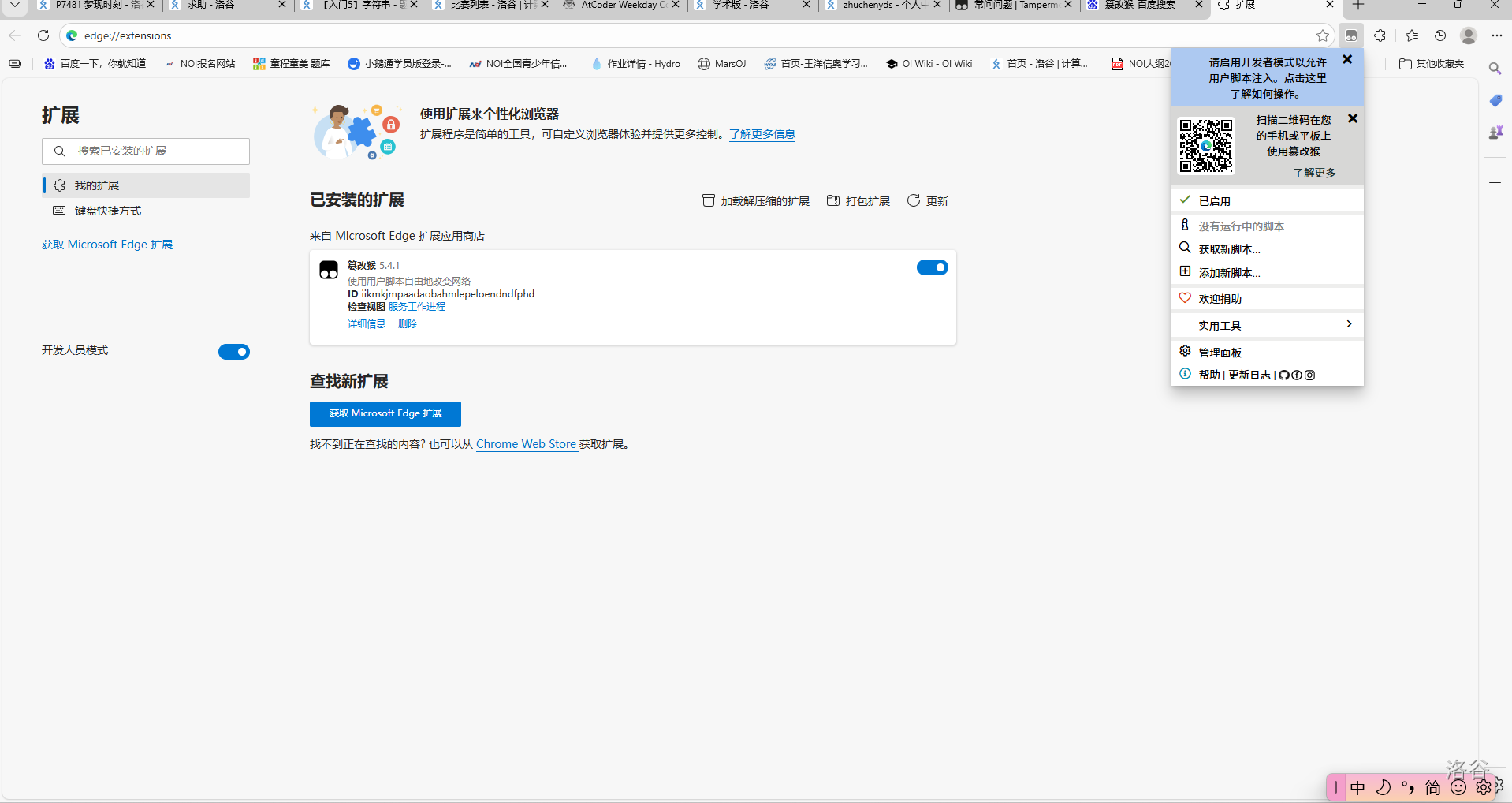
Task: Open the browser Extensions puzzle icon
Action: pos(1380,35)
